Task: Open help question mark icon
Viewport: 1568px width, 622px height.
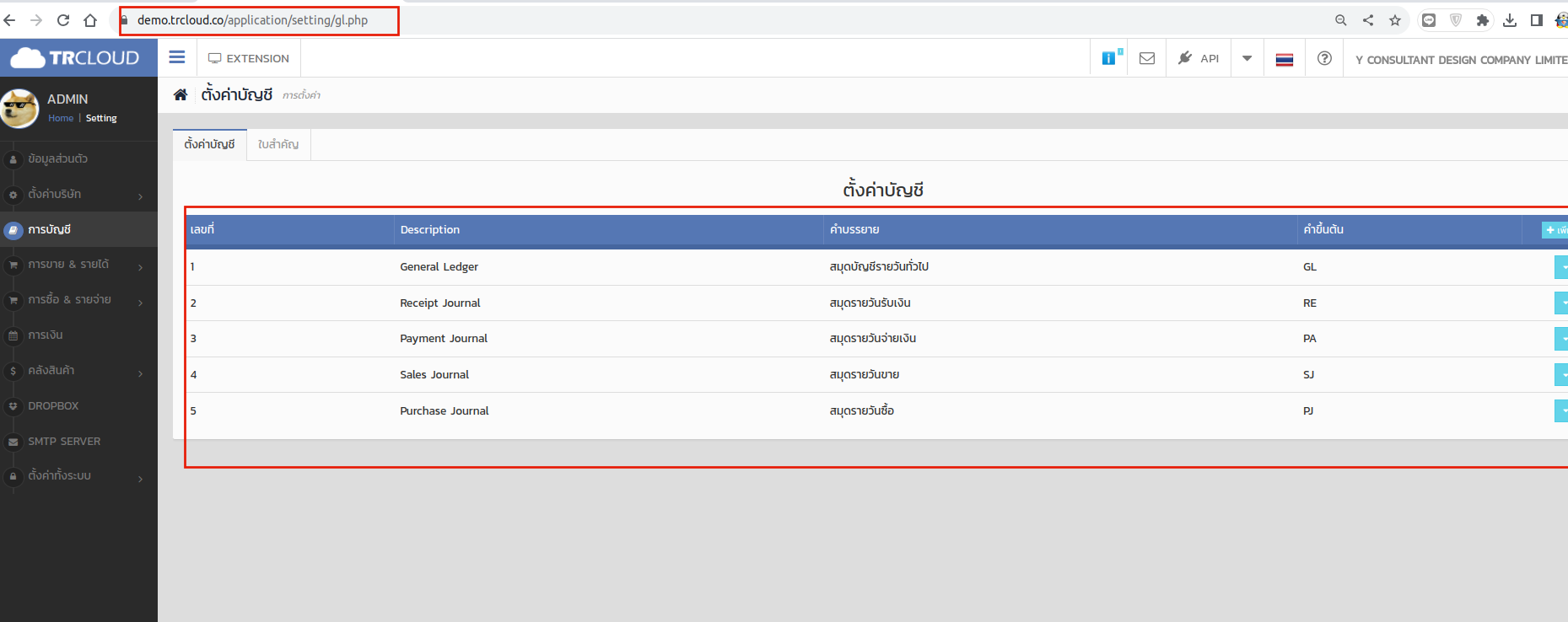Action: pyautogui.click(x=1325, y=58)
